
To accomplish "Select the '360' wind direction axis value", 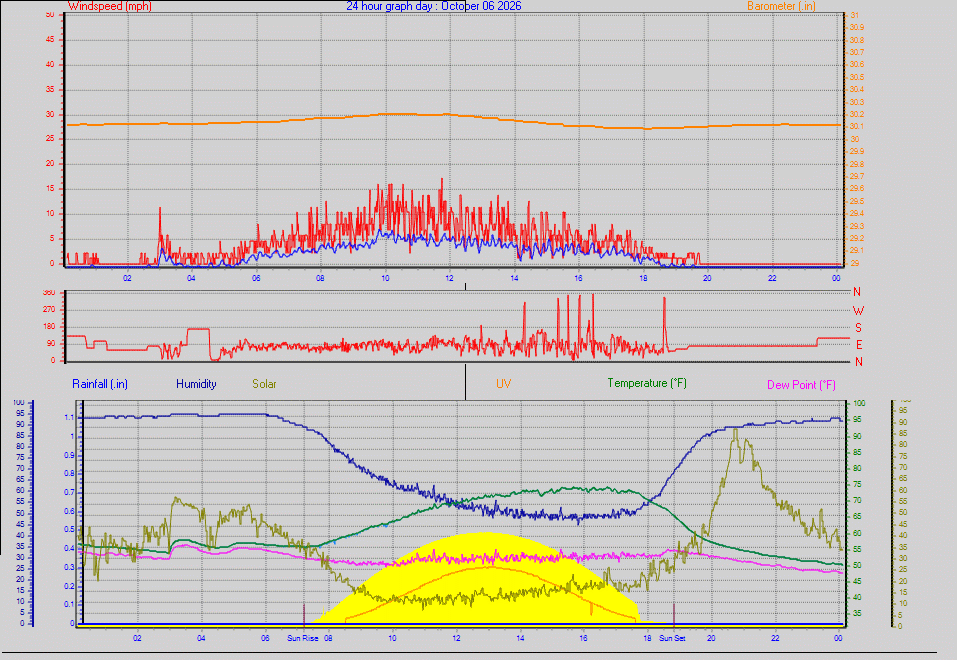I will pos(49,292).
